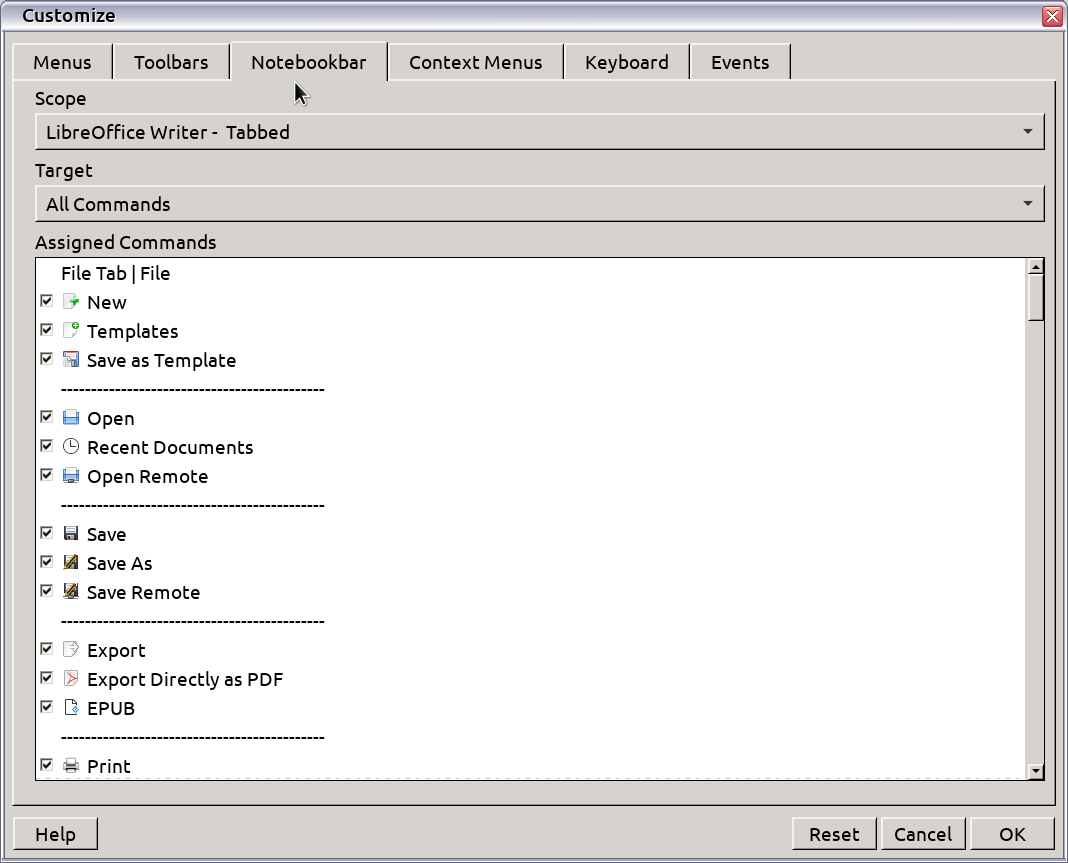Viewport: 1068px width, 863px height.
Task: Click the Help button
Action: [55, 834]
